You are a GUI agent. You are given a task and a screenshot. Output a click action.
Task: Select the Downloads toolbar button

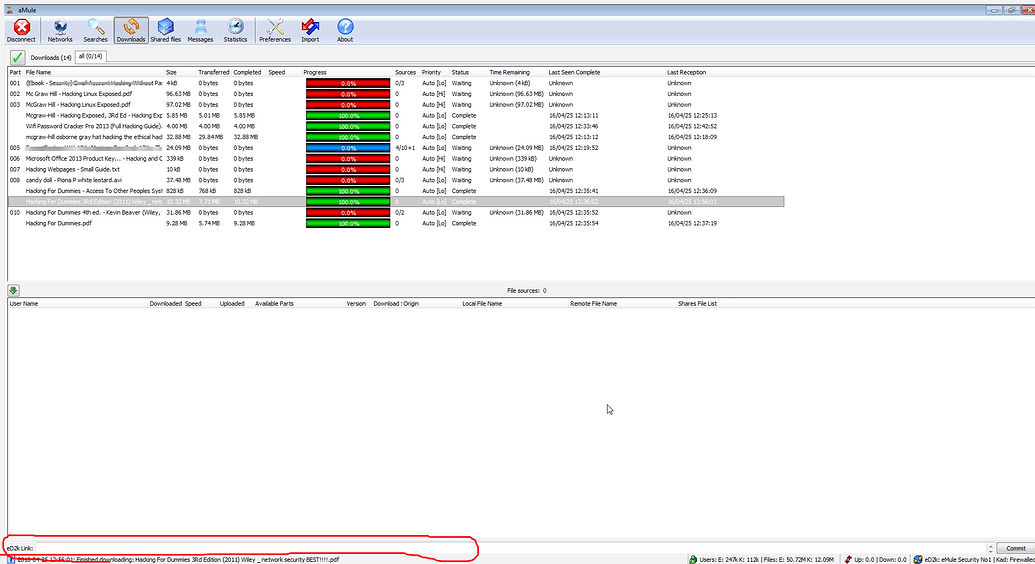130,30
